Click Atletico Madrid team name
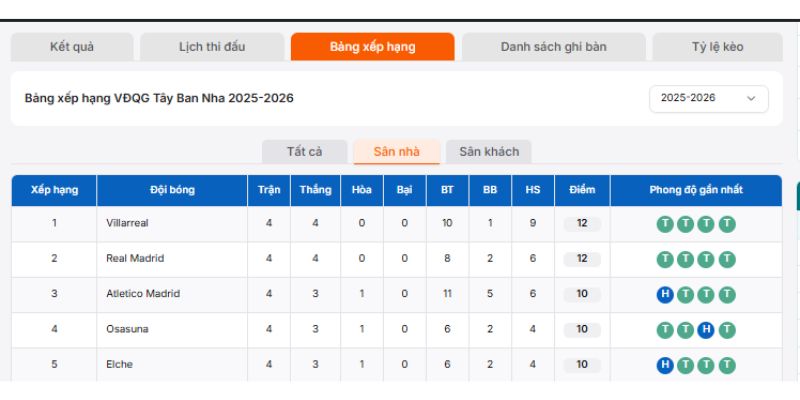Viewport: 800px width, 400px height. coord(143,294)
